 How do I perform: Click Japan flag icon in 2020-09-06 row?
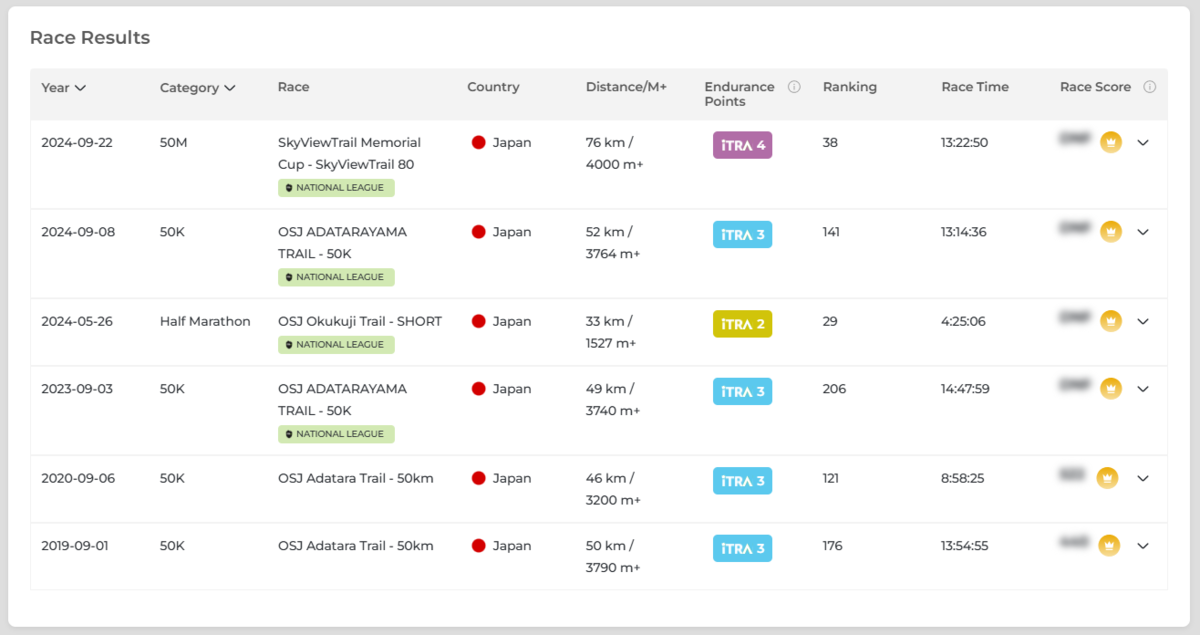pyautogui.click(x=478, y=478)
